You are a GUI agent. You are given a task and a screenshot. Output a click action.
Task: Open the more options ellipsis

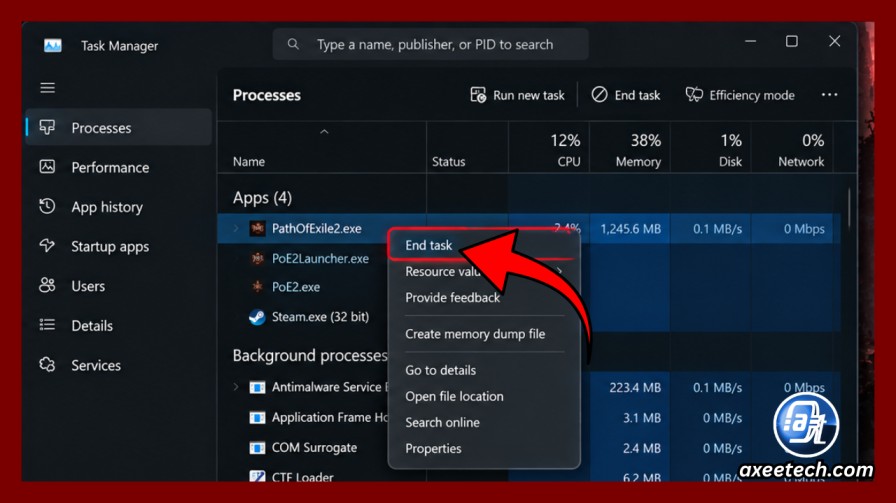[829, 95]
